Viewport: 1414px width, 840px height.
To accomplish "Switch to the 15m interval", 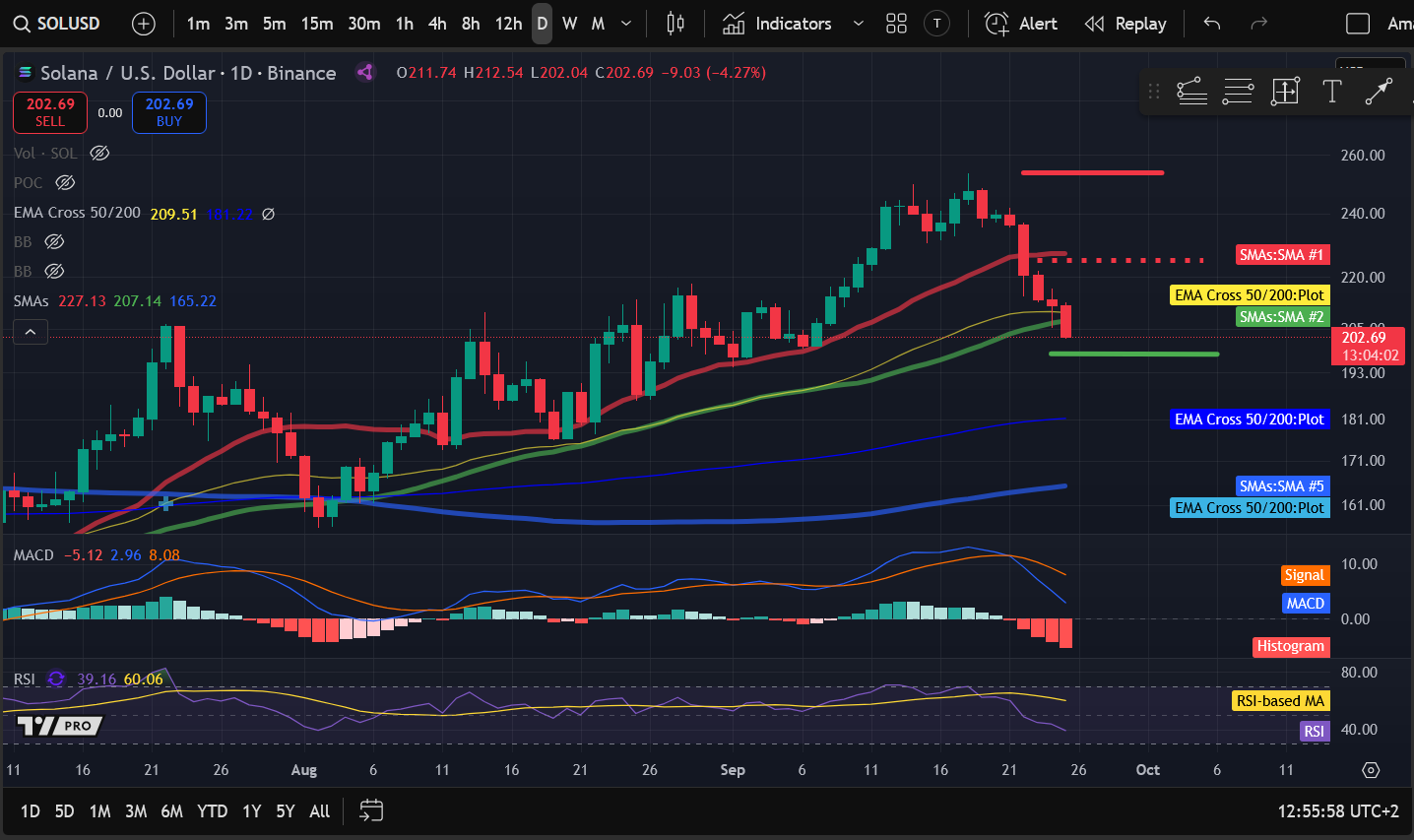I will point(317,24).
